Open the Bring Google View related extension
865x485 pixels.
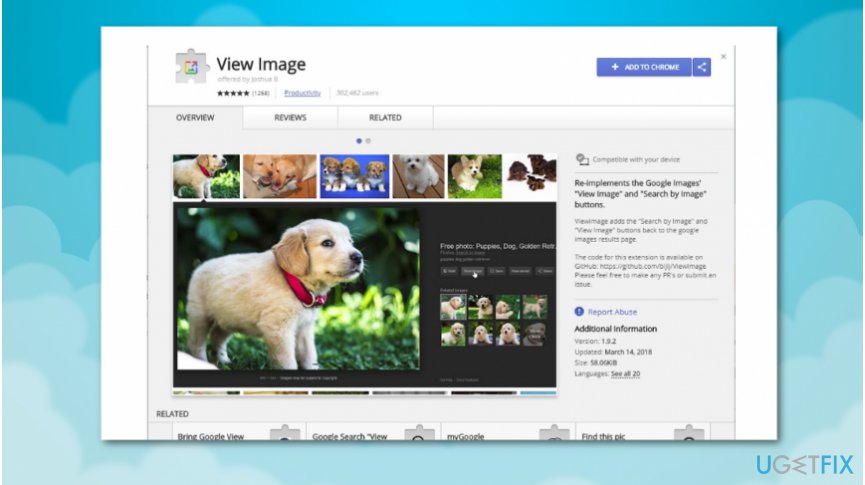click(239, 432)
